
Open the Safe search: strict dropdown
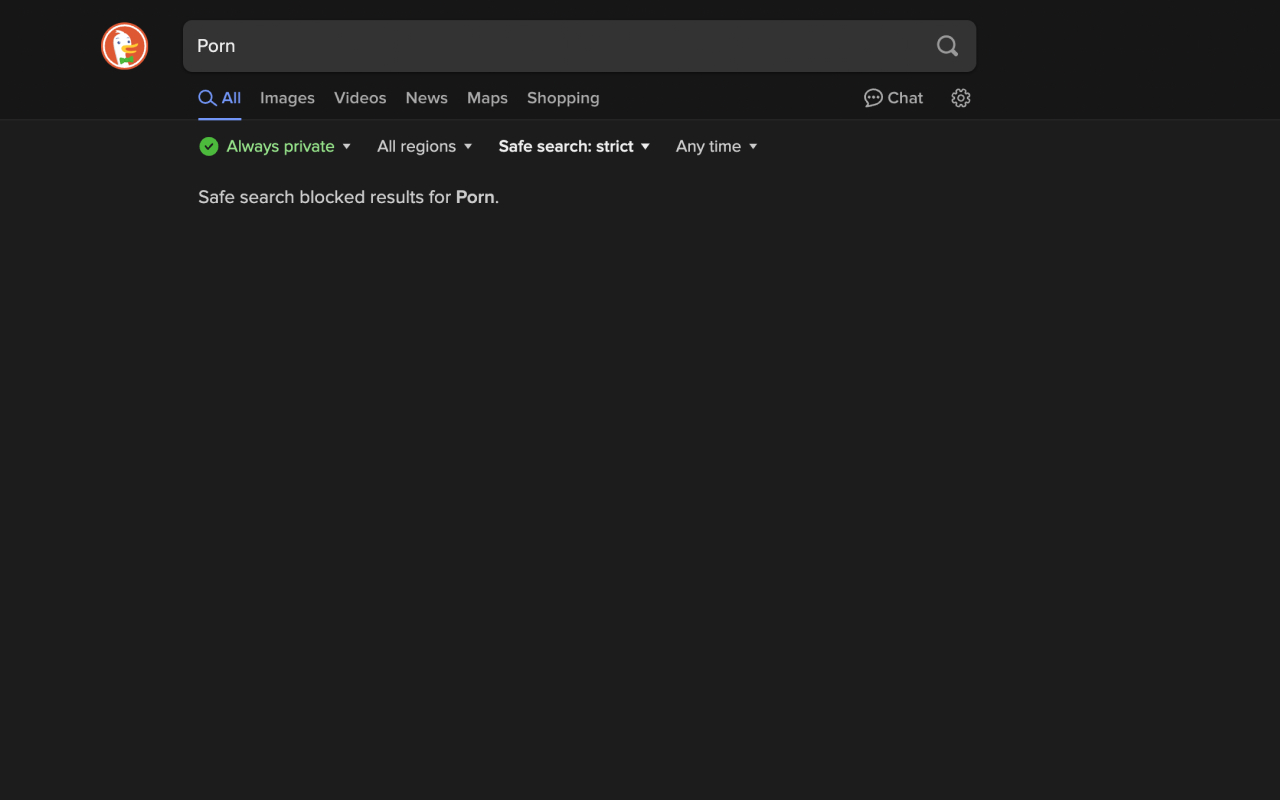pos(574,146)
